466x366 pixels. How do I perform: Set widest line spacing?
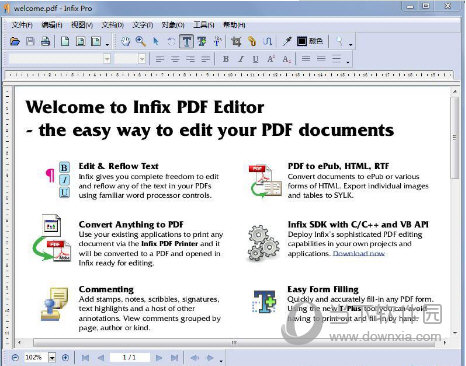pyautogui.click(x=336, y=59)
